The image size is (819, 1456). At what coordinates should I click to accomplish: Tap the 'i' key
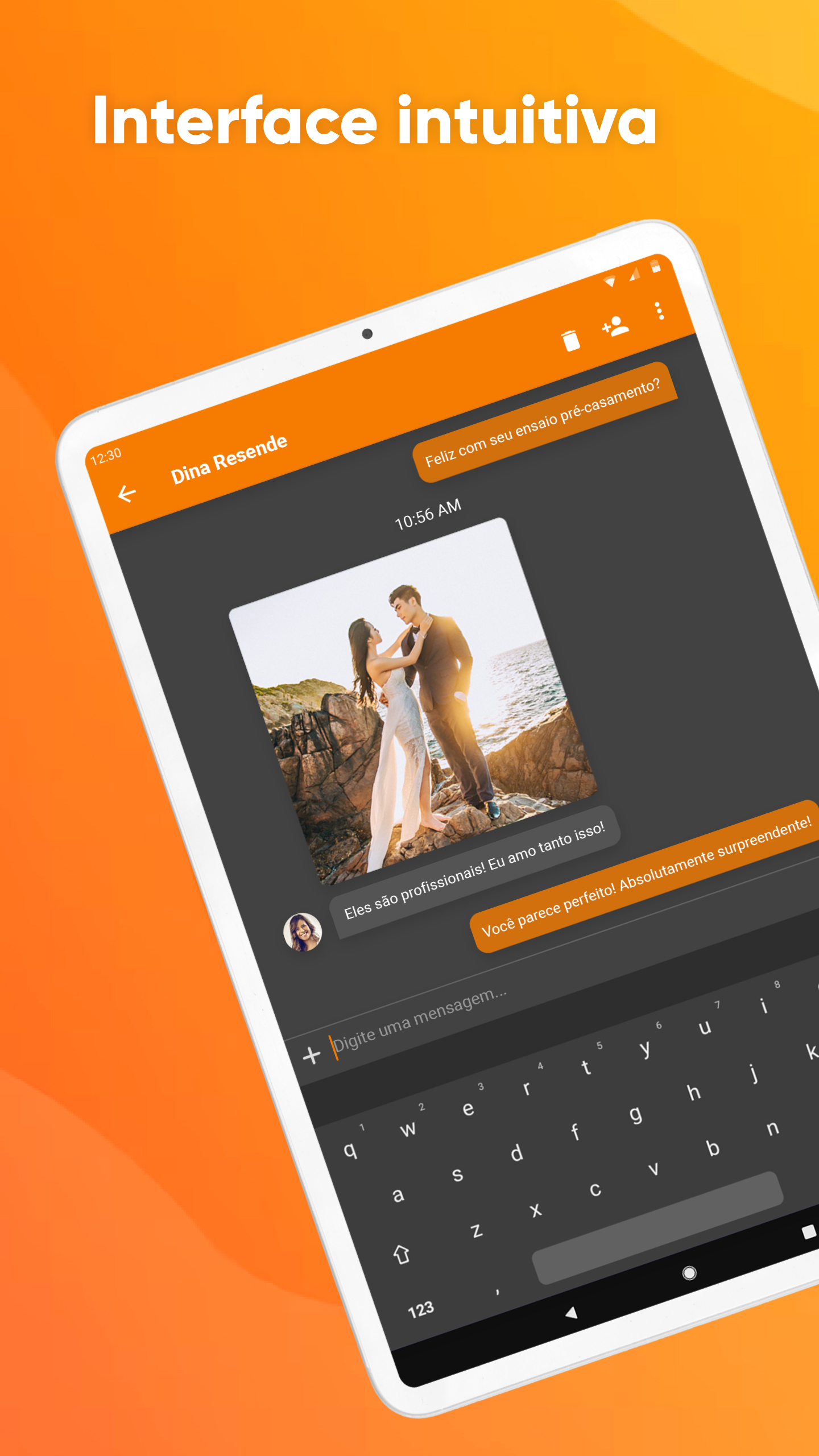pyautogui.click(x=764, y=1006)
